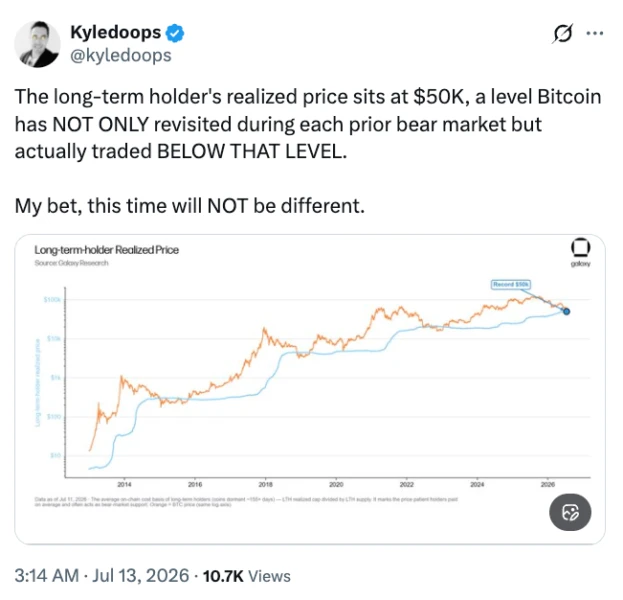623x600 pixels.
Task: Click the image edit button on chart
Action: point(570,512)
